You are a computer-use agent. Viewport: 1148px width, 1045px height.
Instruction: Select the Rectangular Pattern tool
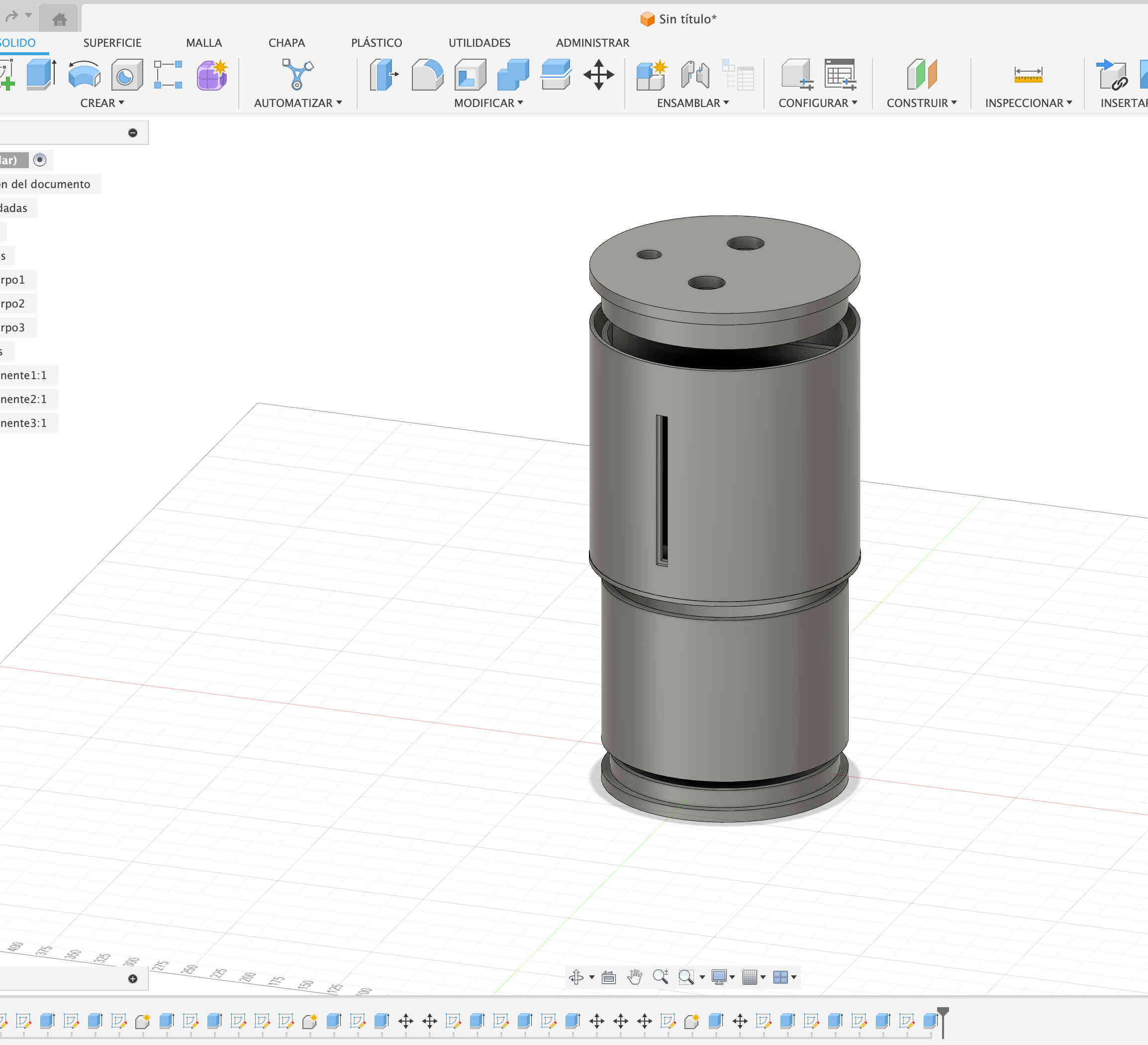[168, 75]
